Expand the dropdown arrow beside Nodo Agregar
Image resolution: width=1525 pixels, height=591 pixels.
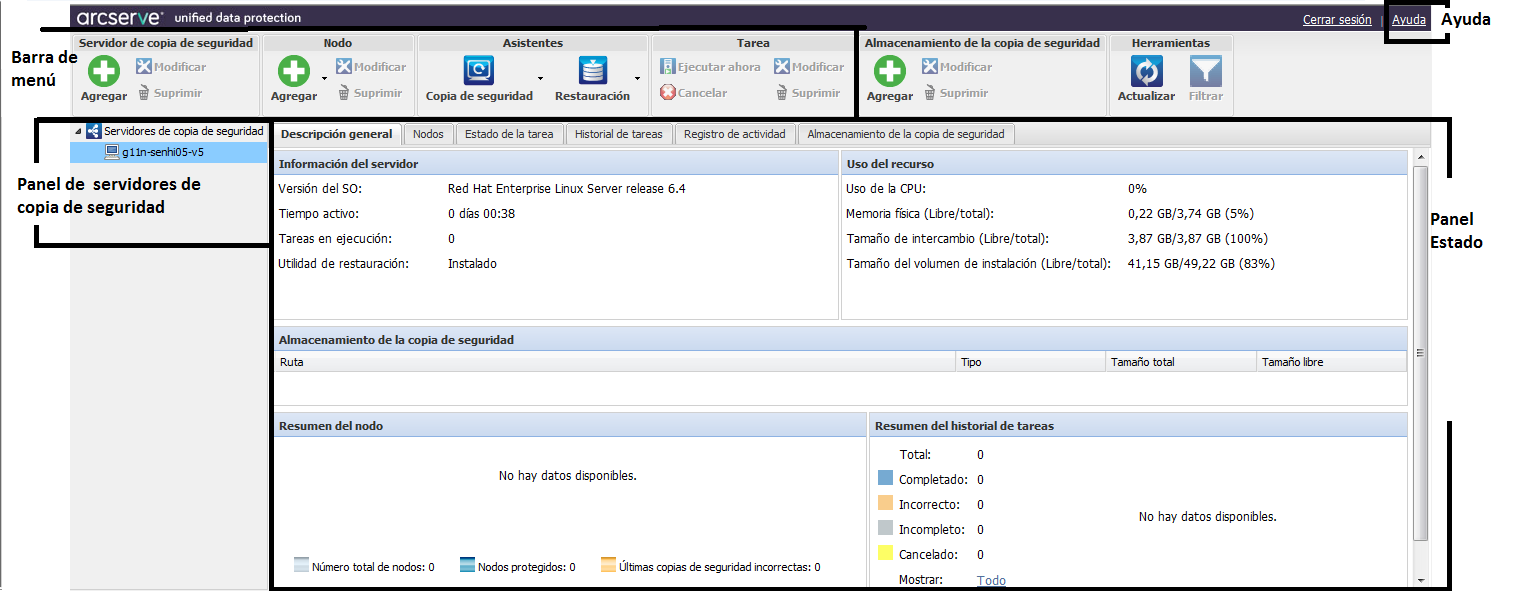pyautogui.click(x=324, y=77)
